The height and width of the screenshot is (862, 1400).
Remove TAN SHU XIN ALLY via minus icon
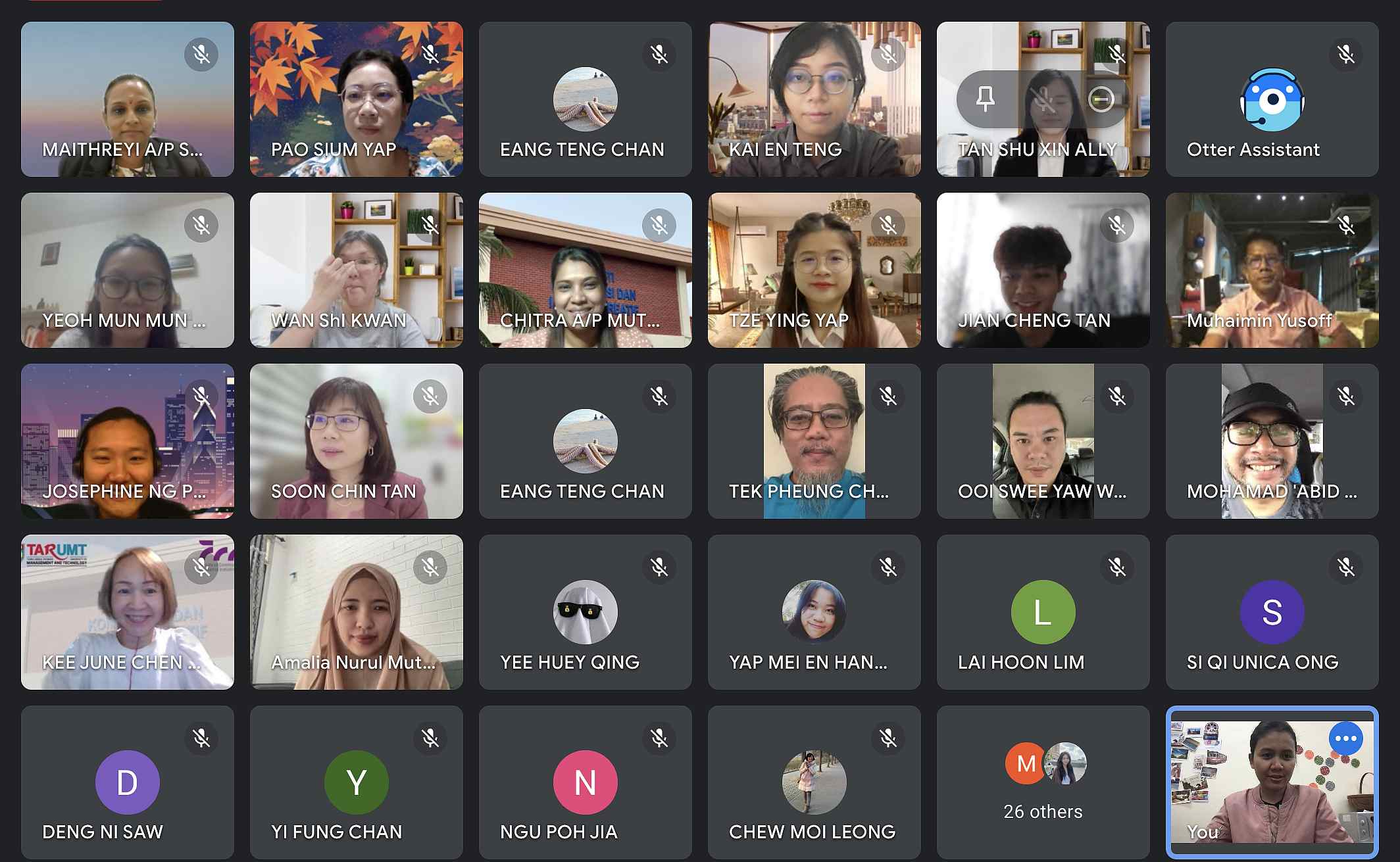[x=1101, y=100]
